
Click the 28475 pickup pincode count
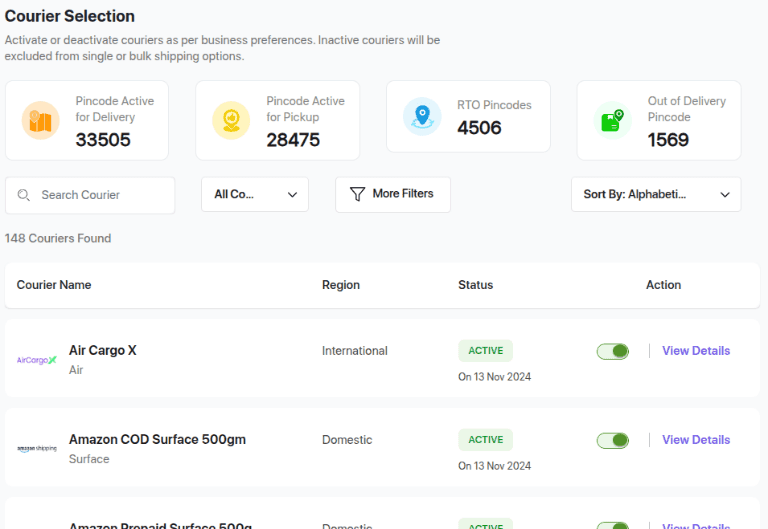point(293,140)
